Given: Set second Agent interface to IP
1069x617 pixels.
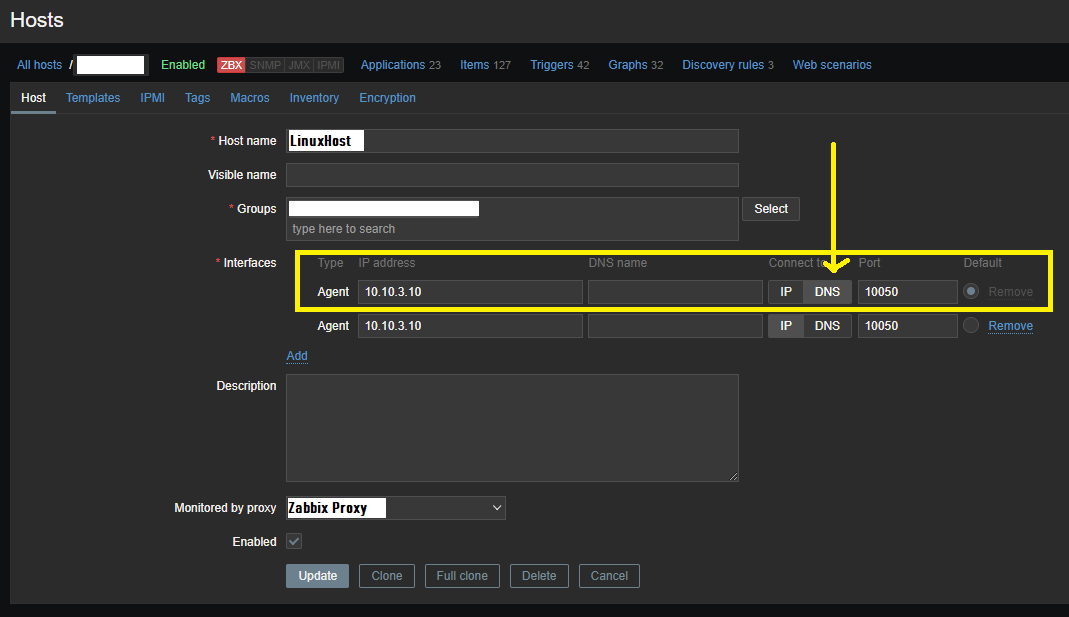Looking at the screenshot, I should pyautogui.click(x=786, y=326).
